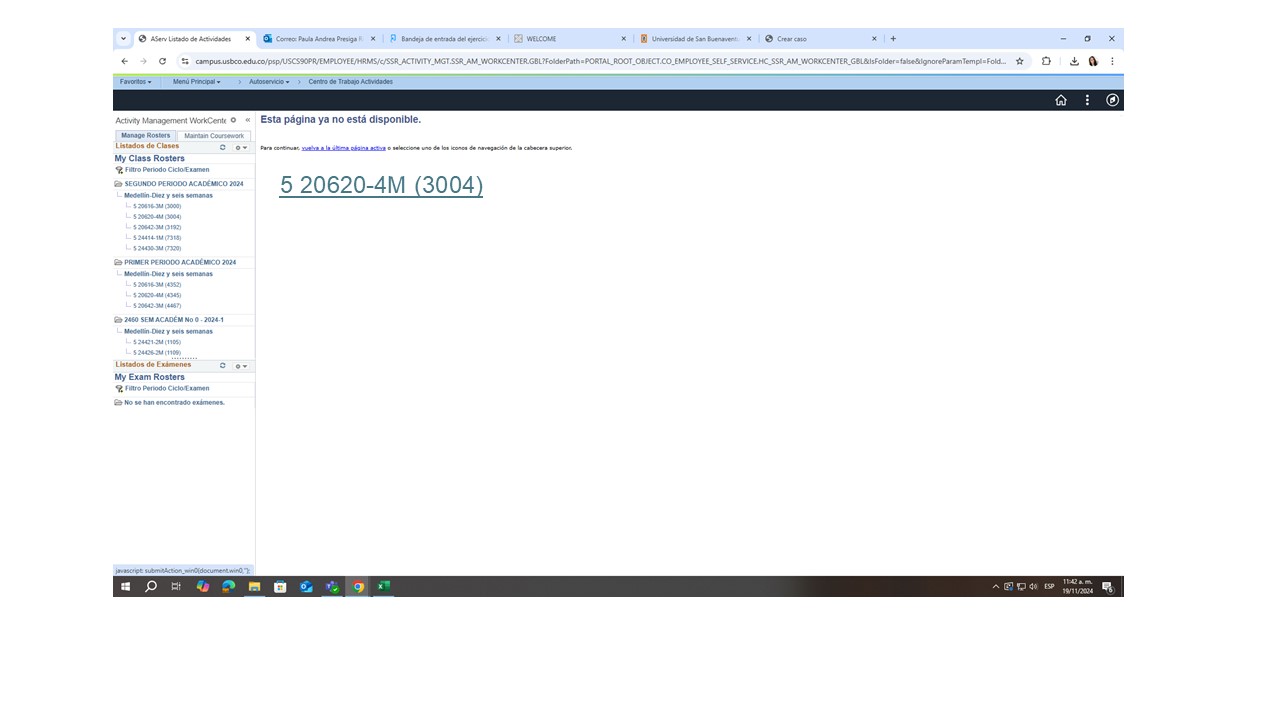The height and width of the screenshot is (720, 1280).
Task: Refresh the Listados de Clases section
Action: tap(223, 147)
